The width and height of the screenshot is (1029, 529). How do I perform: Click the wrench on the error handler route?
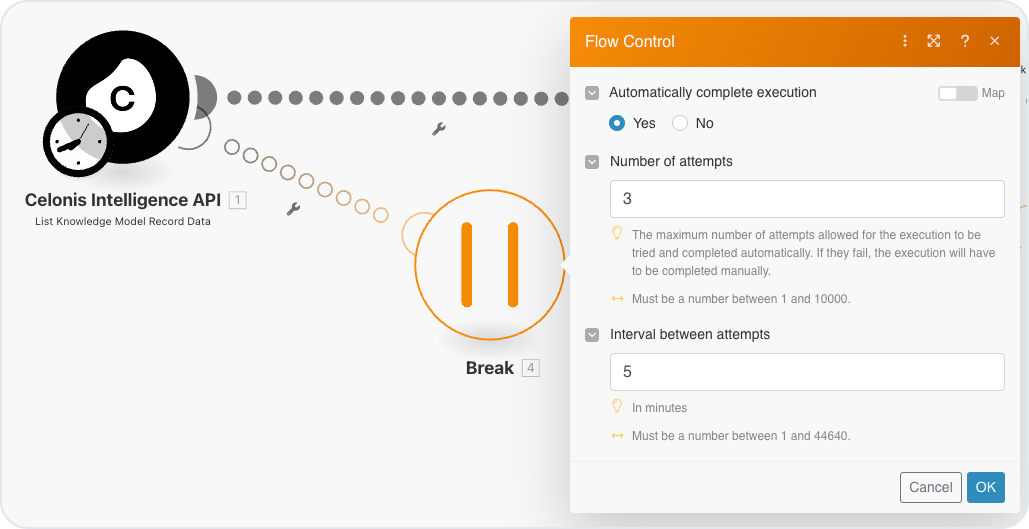click(x=293, y=209)
